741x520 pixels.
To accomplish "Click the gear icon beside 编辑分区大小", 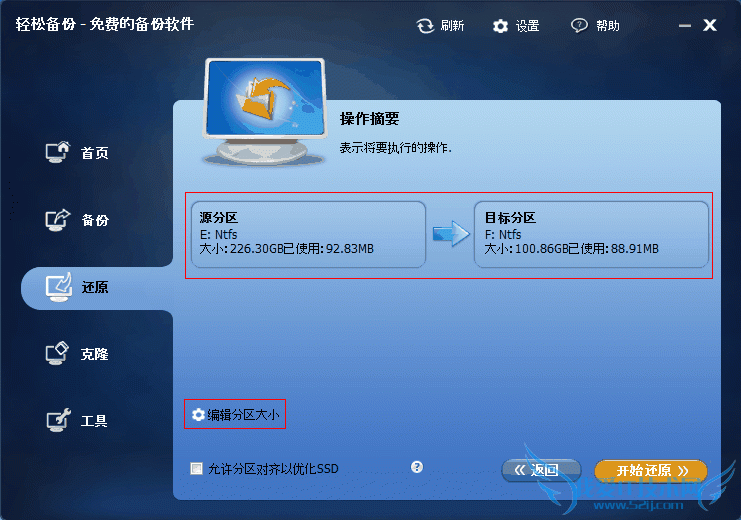I will (x=198, y=415).
